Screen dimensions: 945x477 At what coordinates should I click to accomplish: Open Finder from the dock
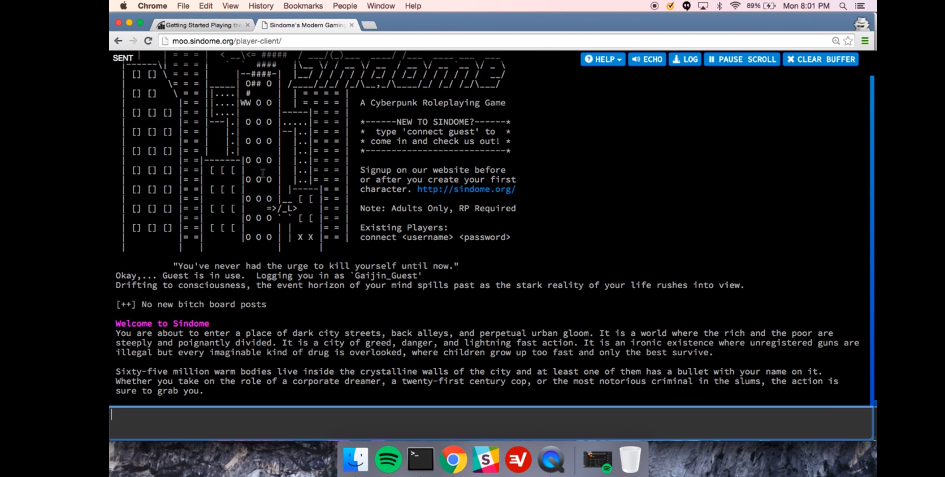pos(355,460)
